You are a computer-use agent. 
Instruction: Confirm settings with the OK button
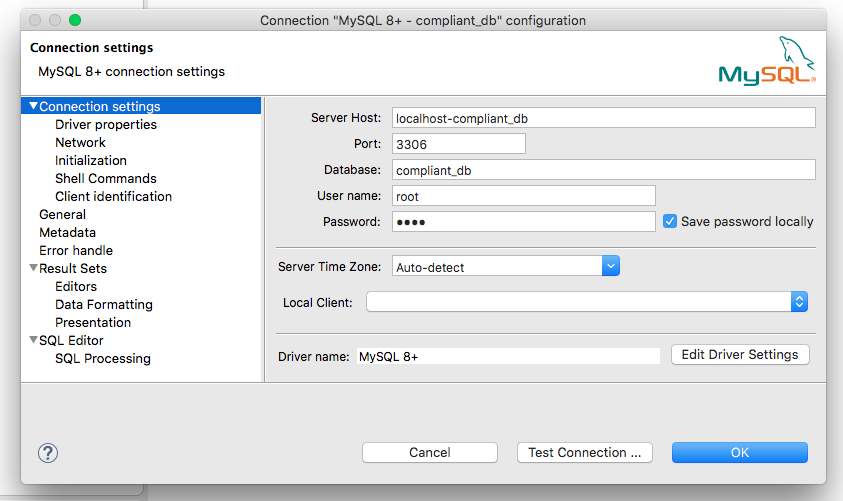tap(739, 453)
